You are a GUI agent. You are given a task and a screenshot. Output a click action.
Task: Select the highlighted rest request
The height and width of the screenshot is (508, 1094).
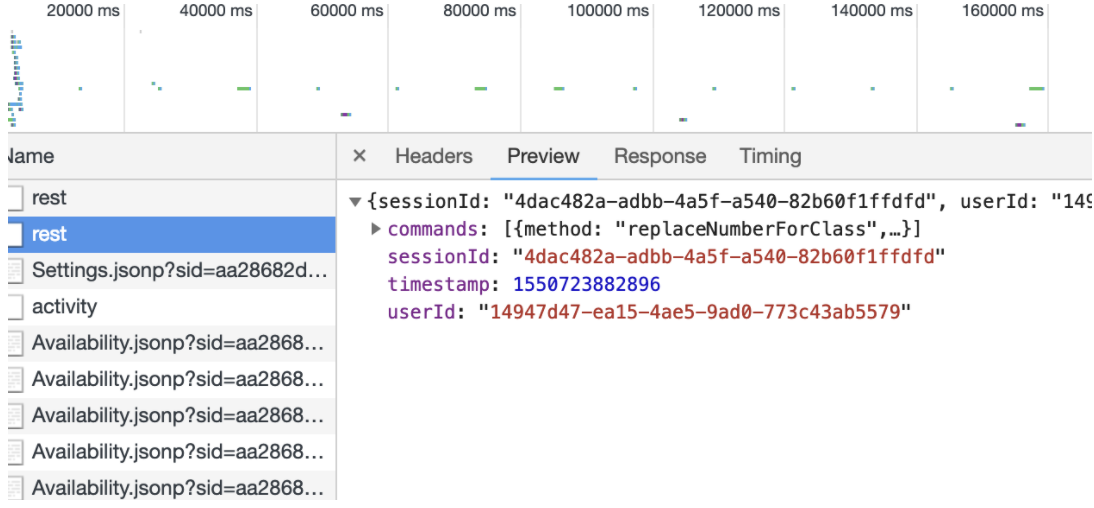tap(172, 234)
